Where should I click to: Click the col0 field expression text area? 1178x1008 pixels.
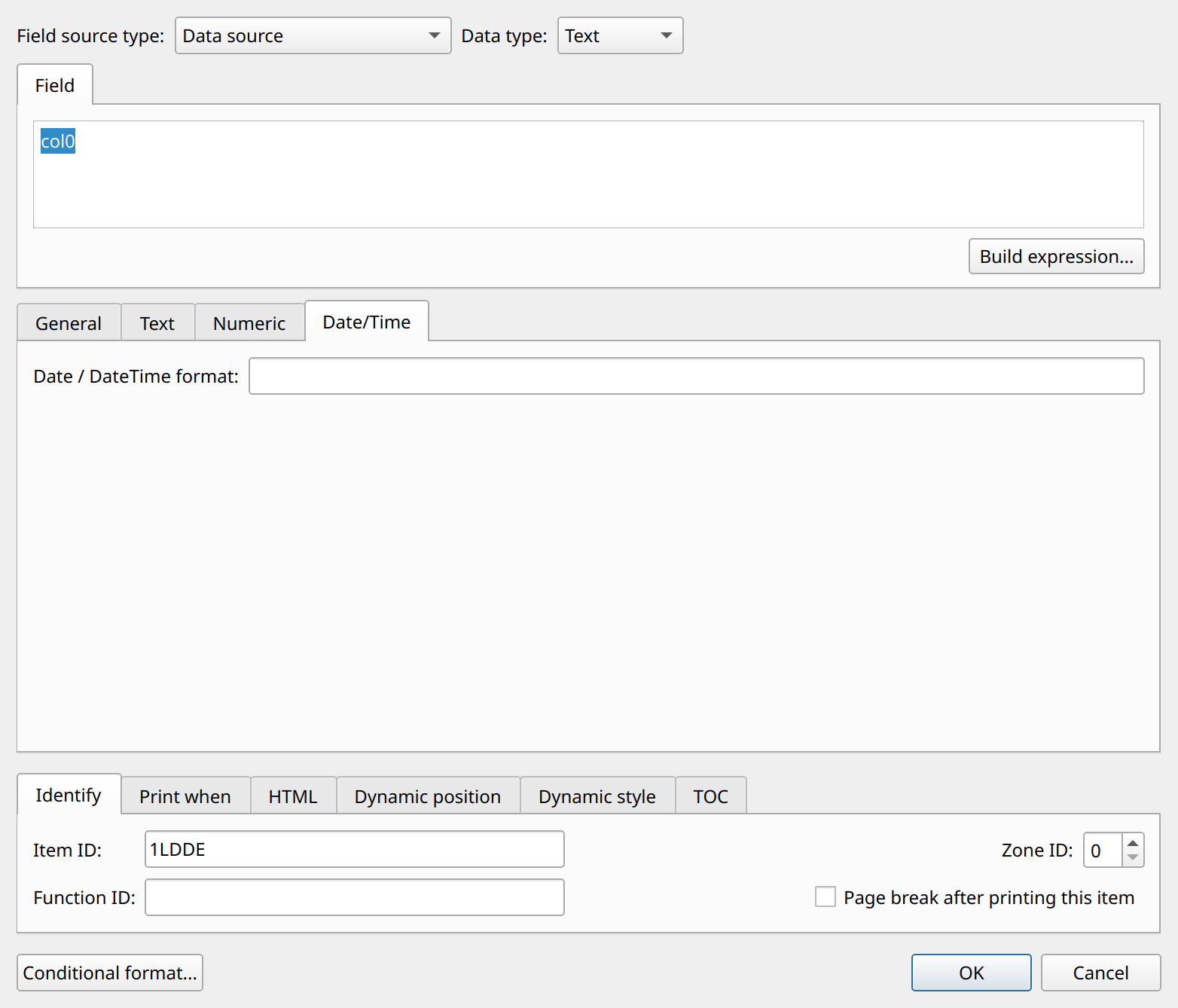tap(588, 174)
